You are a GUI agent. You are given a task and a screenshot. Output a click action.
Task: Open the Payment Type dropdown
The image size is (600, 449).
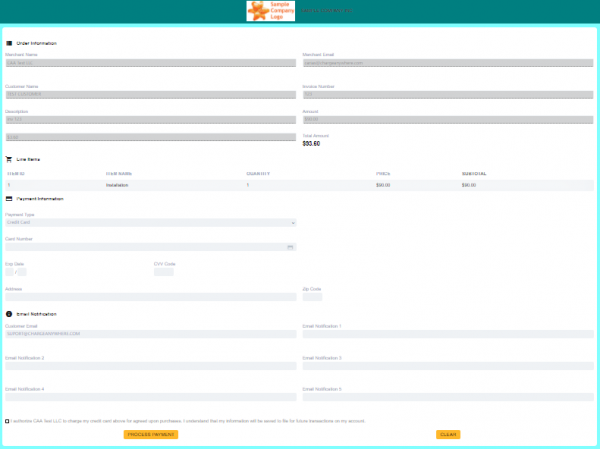point(151,222)
